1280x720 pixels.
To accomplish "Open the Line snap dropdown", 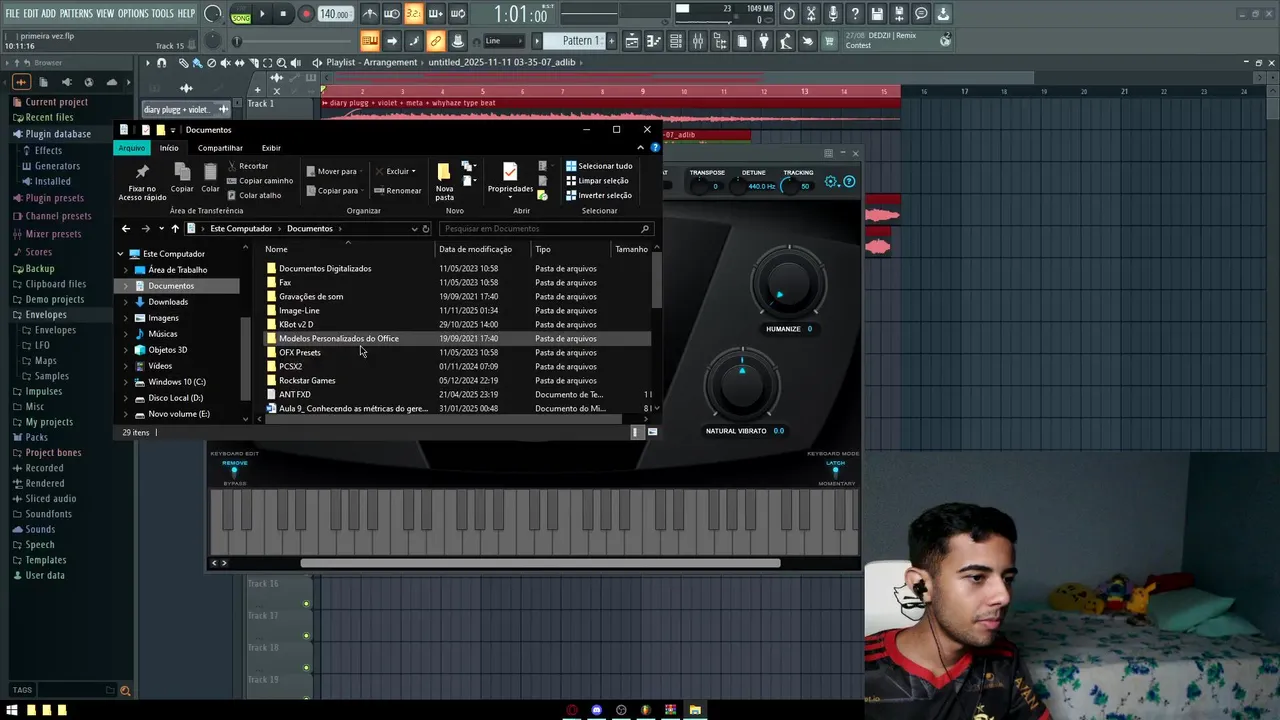I will click(x=505, y=41).
